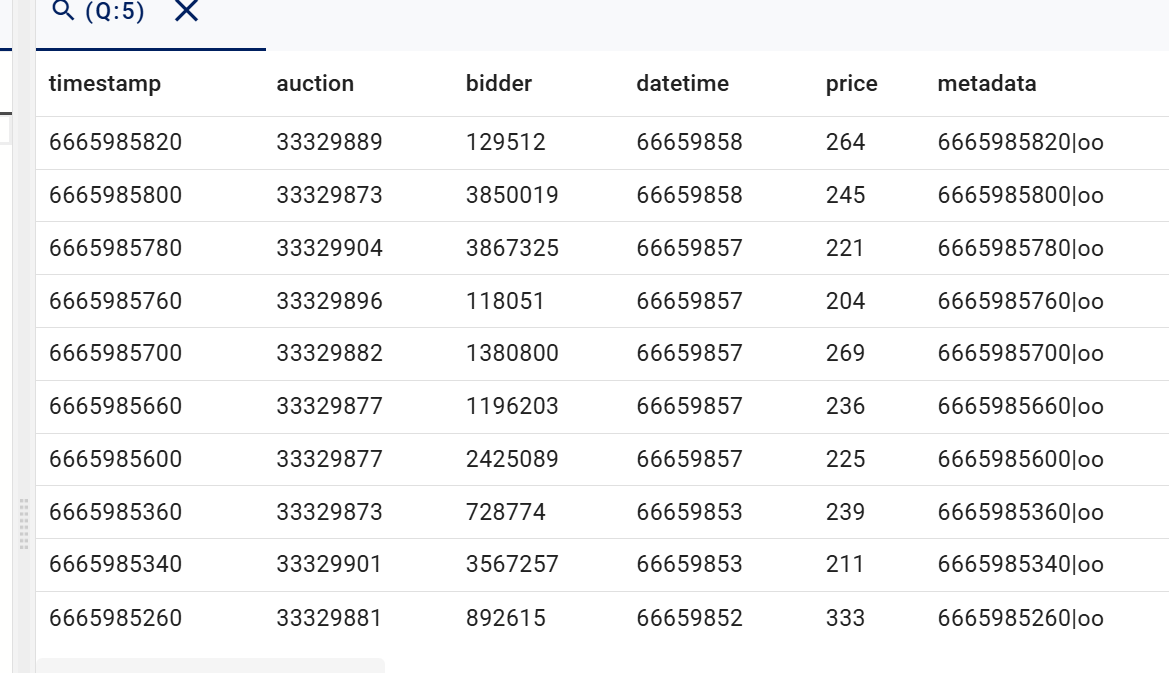Click the metadata column header
1169x673 pixels.
tap(986, 84)
